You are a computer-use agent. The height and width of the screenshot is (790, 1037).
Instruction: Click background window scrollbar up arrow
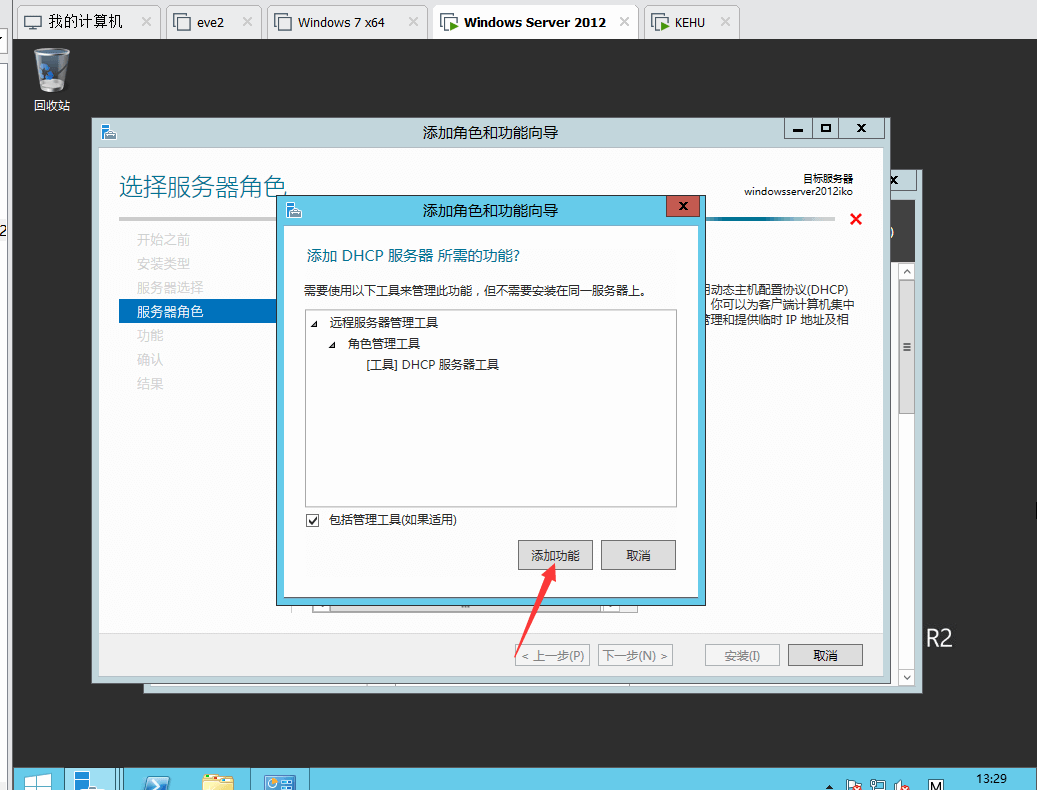907,272
